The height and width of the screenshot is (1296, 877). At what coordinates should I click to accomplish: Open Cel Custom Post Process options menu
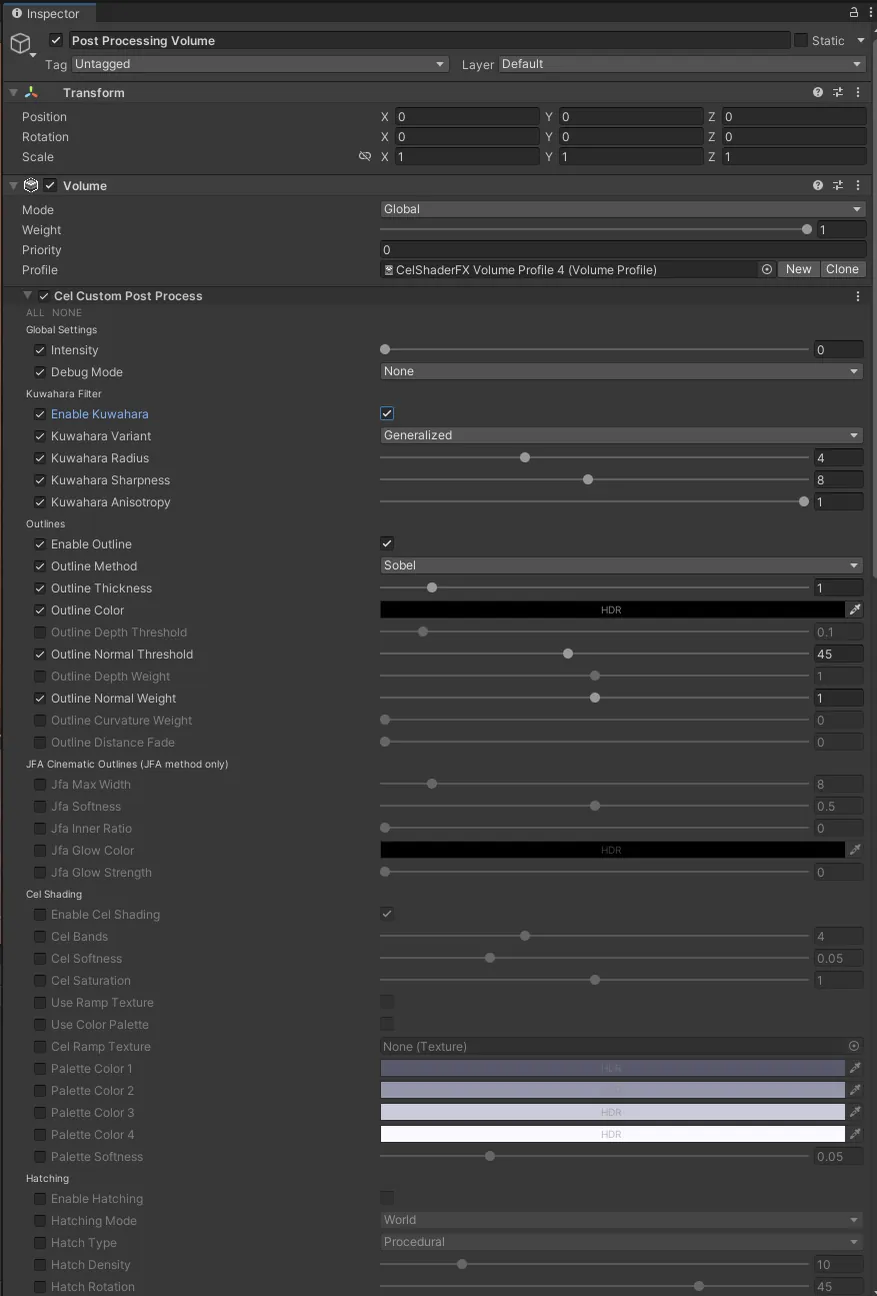(x=858, y=296)
